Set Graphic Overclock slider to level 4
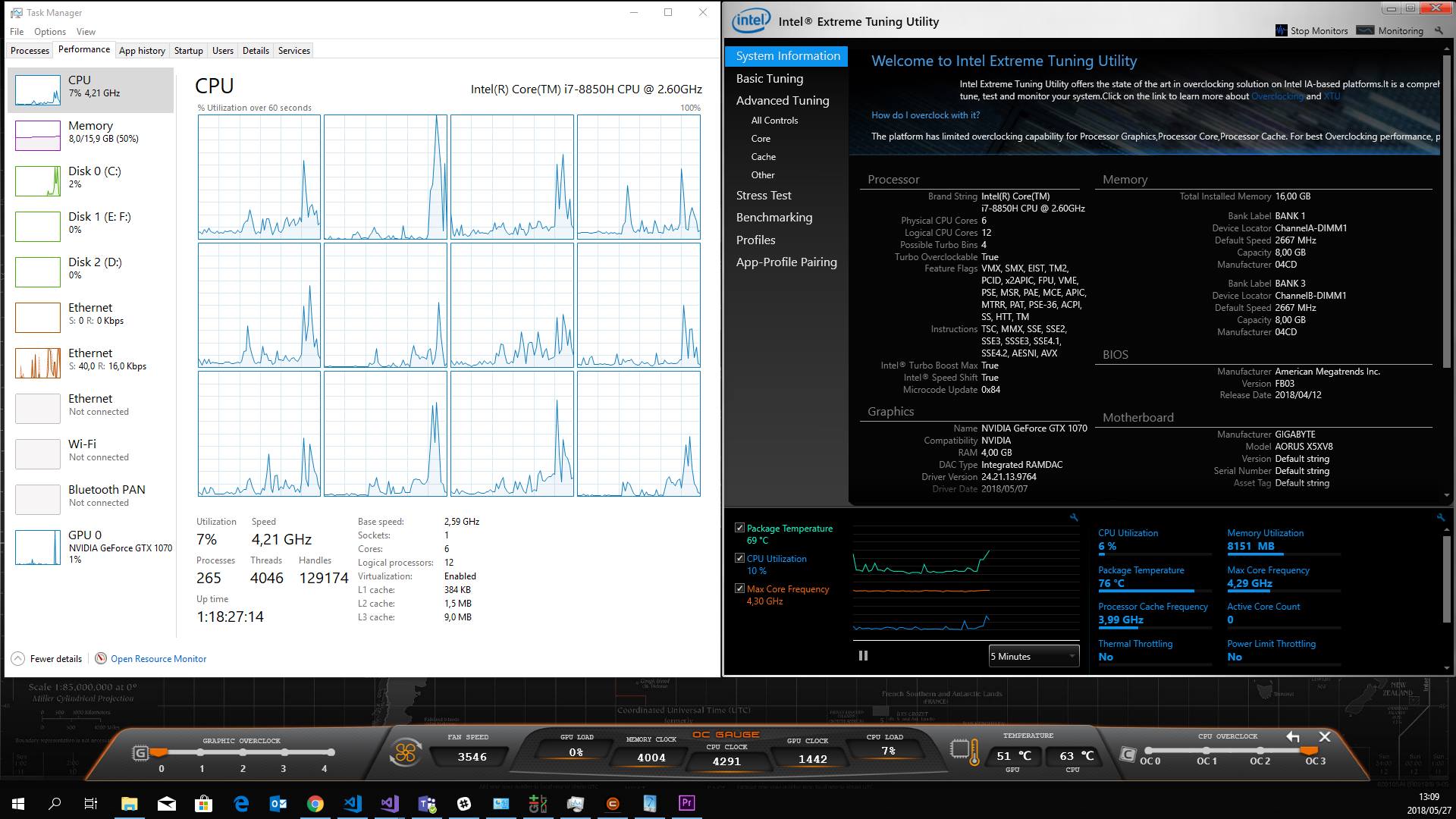The image size is (1456, 819). tap(331, 752)
